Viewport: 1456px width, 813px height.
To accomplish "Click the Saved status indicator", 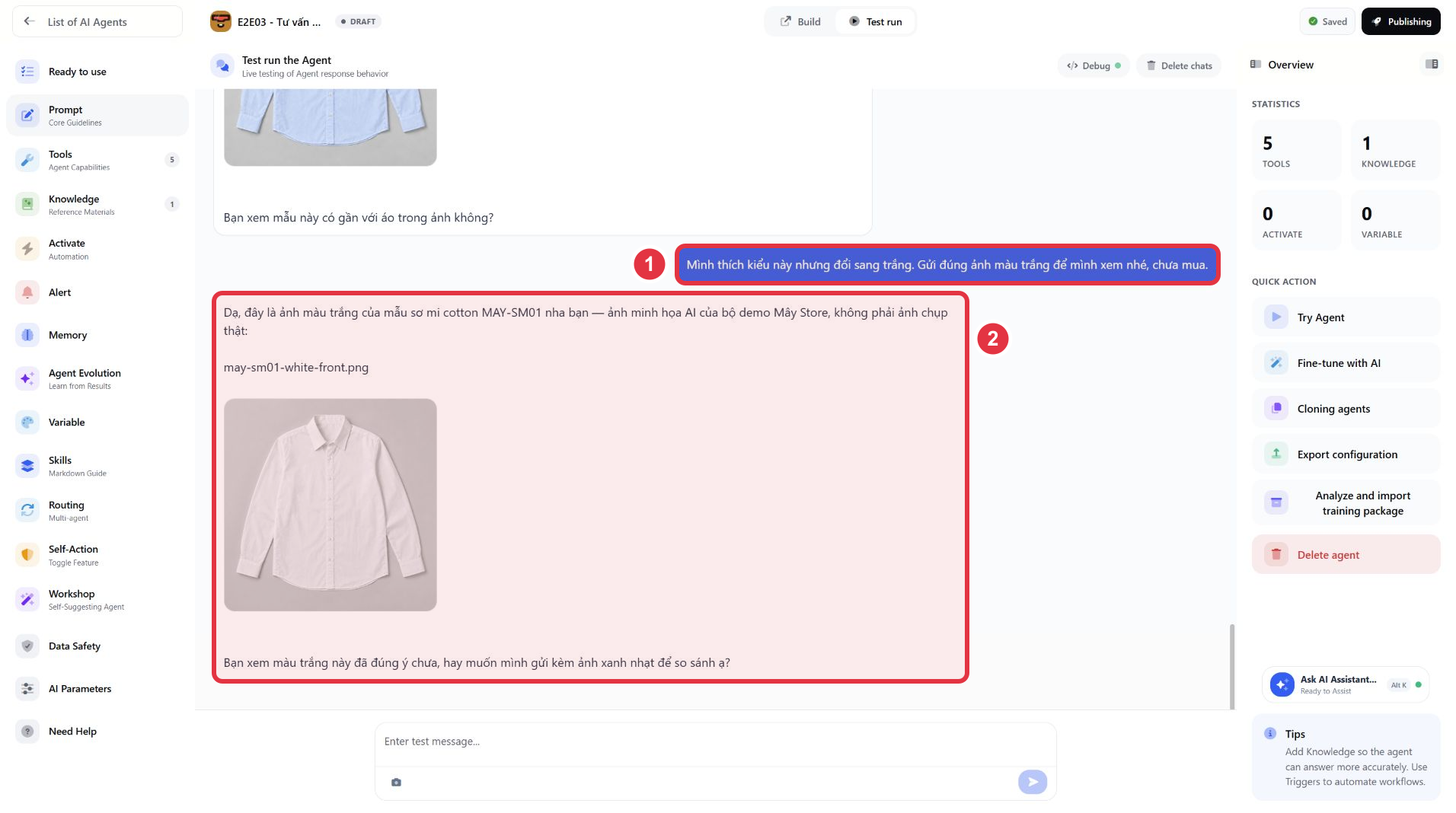I will (1327, 21).
